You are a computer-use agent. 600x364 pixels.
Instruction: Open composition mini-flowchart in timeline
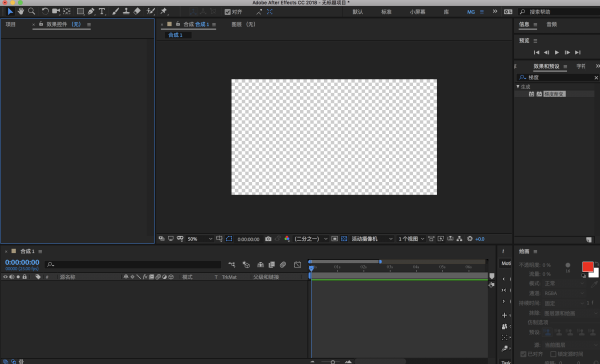click(232, 264)
